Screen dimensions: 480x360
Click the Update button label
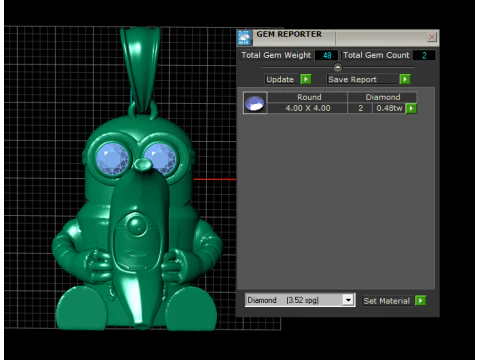[280, 79]
